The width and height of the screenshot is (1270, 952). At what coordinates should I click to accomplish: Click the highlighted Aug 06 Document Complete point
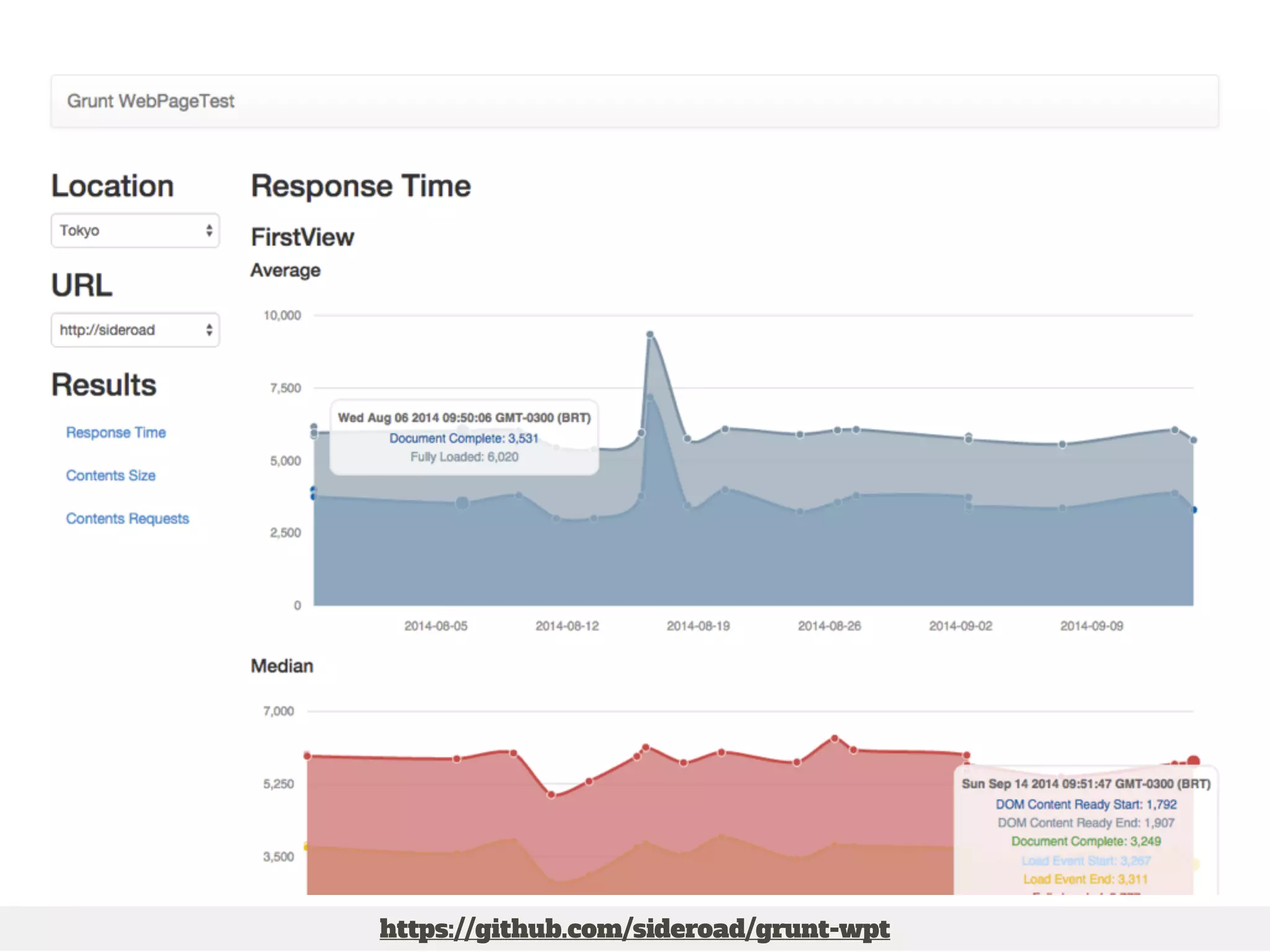coord(462,503)
